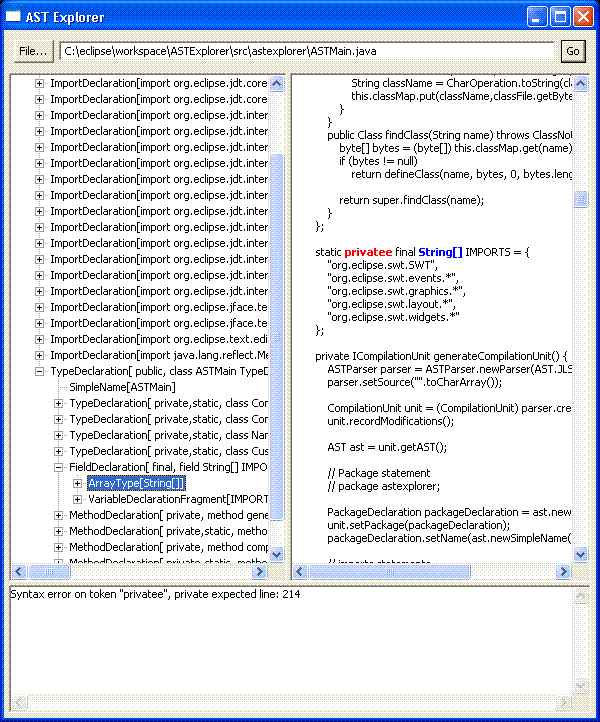600x722 pixels.
Task: Click the '// package astexplorer;' comment line
Action: click(383, 486)
